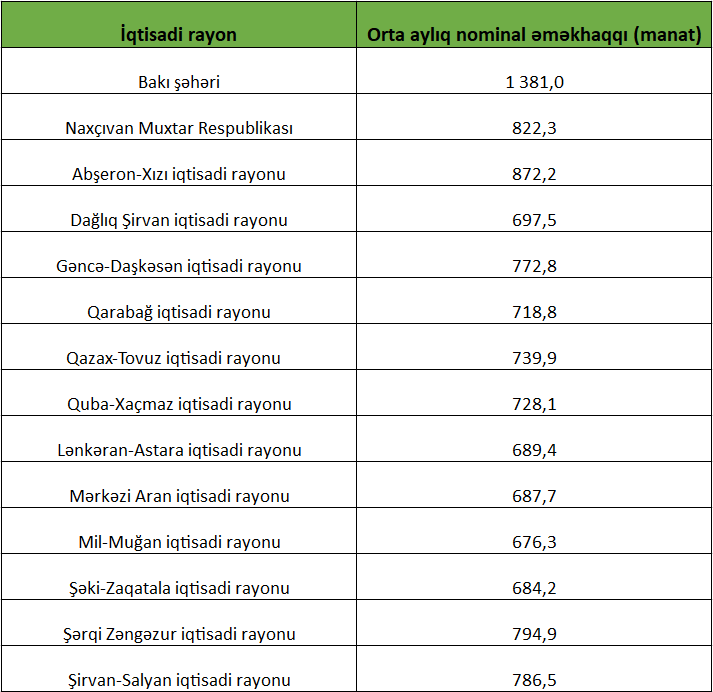Click the Qarabağ iqtisadi rayonu cell
Image resolution: width=713 pixels, height=692 pixels.
click(178, 312)
